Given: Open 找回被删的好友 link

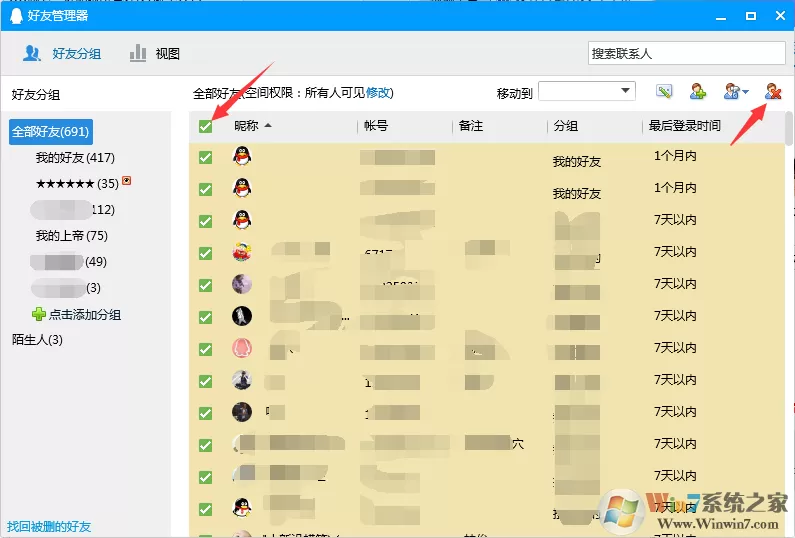Looking at the screenshot, I should tap(49, 527).
